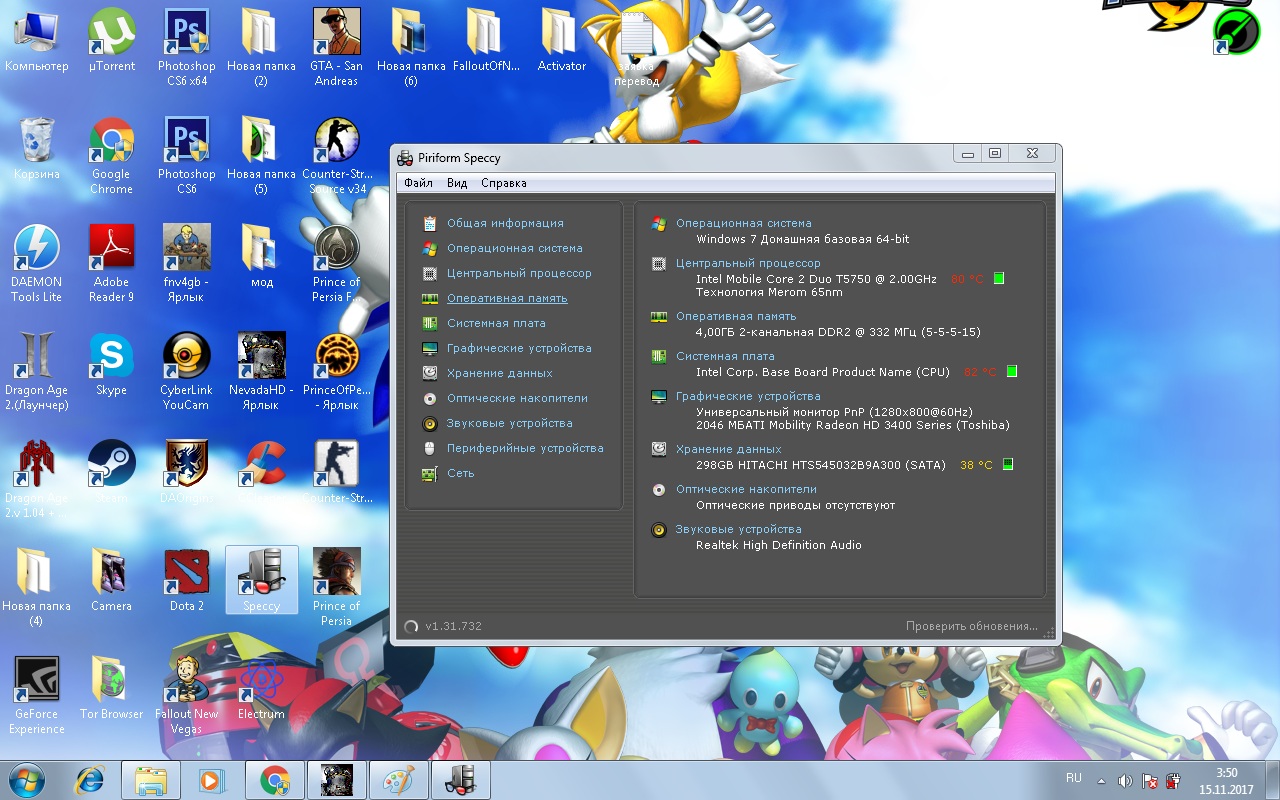
Task: Click Звуковые устройства sidebar speaker icon
Action: [430, 423]
